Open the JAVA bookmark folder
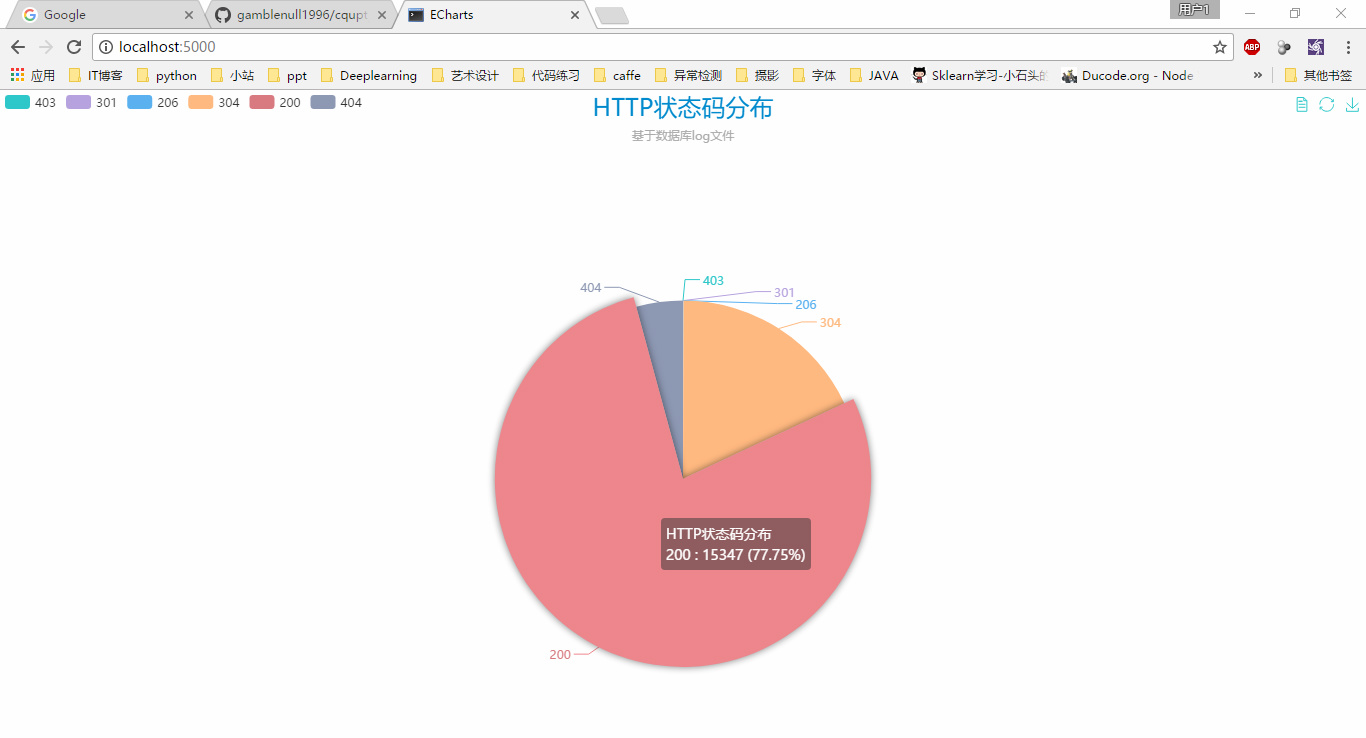Viewport: 1366px width, 738px height. [x=874, y=75]
